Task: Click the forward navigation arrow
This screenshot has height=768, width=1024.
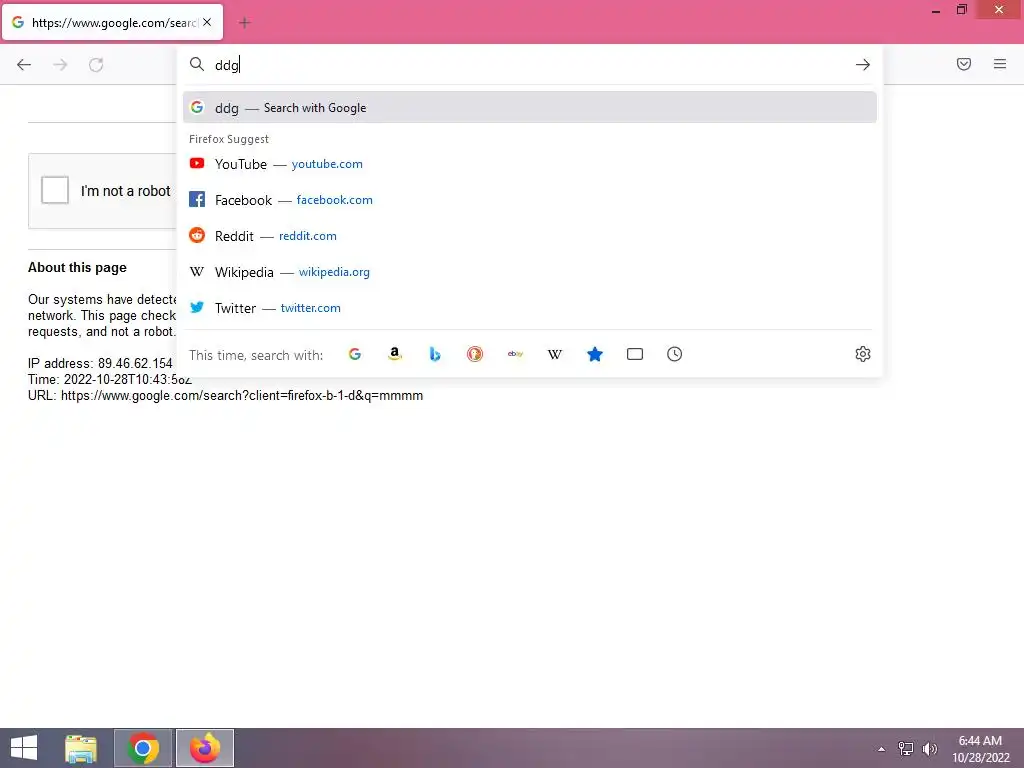Action: tap(60, 65)
